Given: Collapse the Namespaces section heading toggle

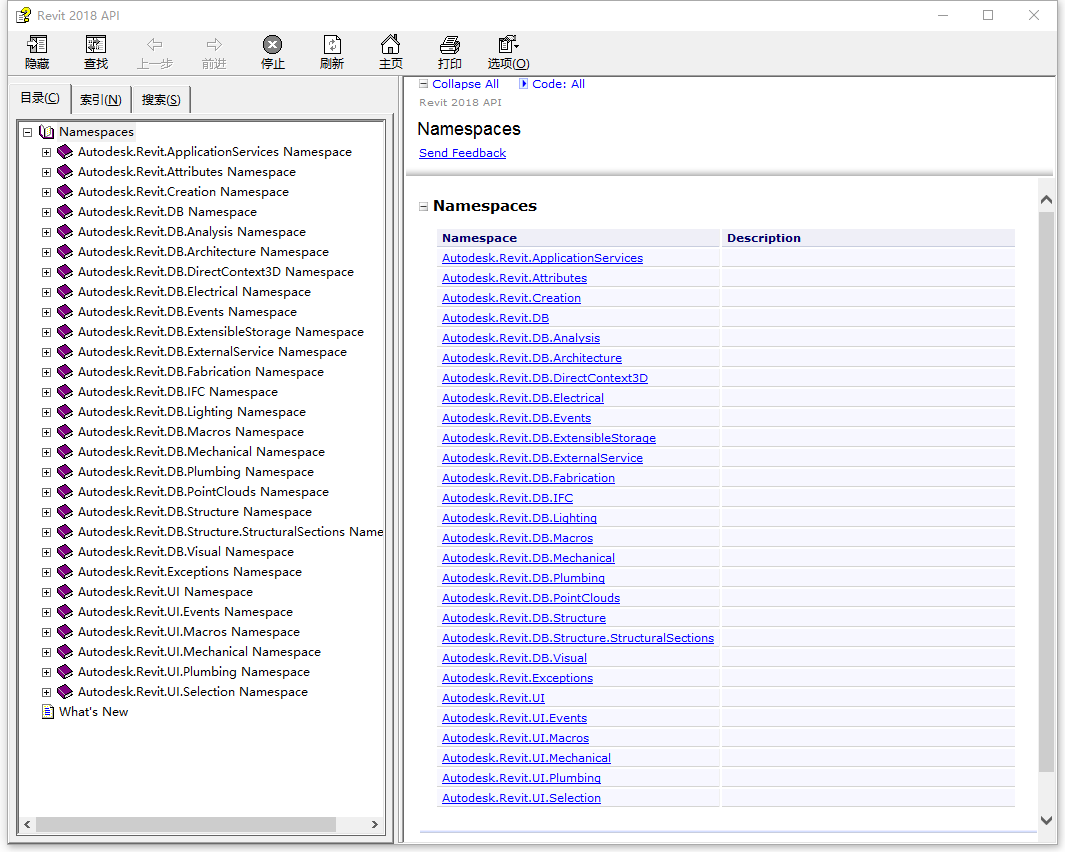Looking at the screenshot, I should [423, 207].
